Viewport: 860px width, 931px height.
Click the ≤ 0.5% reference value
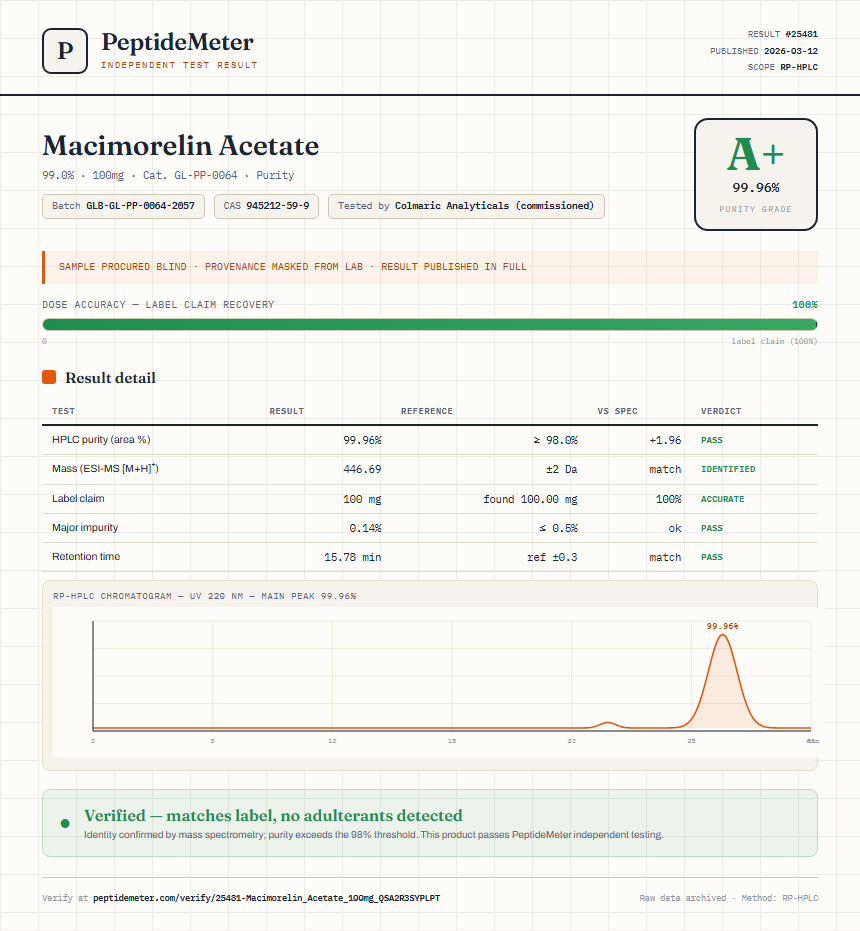pyautogui.click(x=558, y=528)
